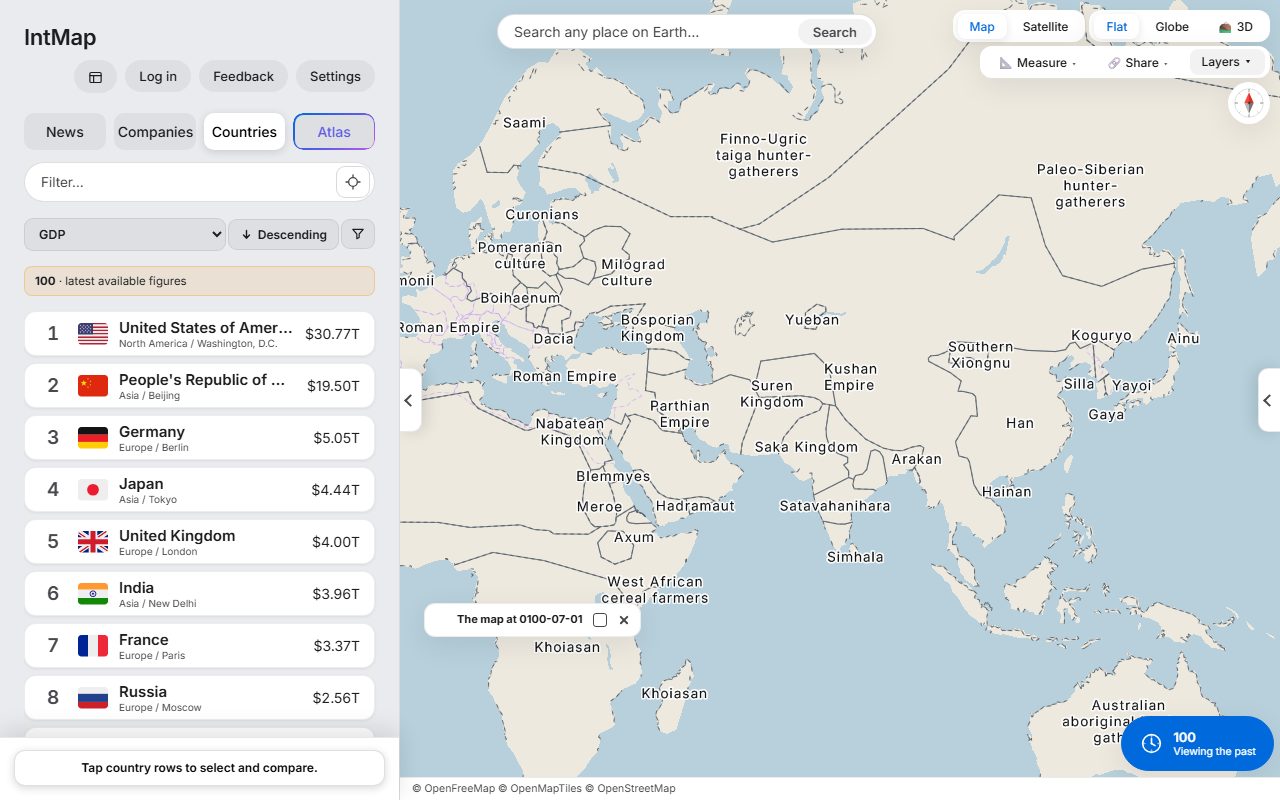
Task: Select Flat projection
Action: tap(1117, 27)
